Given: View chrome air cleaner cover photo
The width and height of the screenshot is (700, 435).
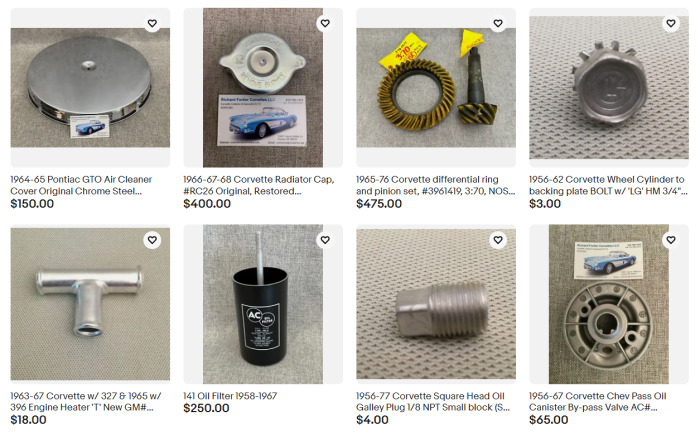Looking at the screenshot, I should coord(90,88).
